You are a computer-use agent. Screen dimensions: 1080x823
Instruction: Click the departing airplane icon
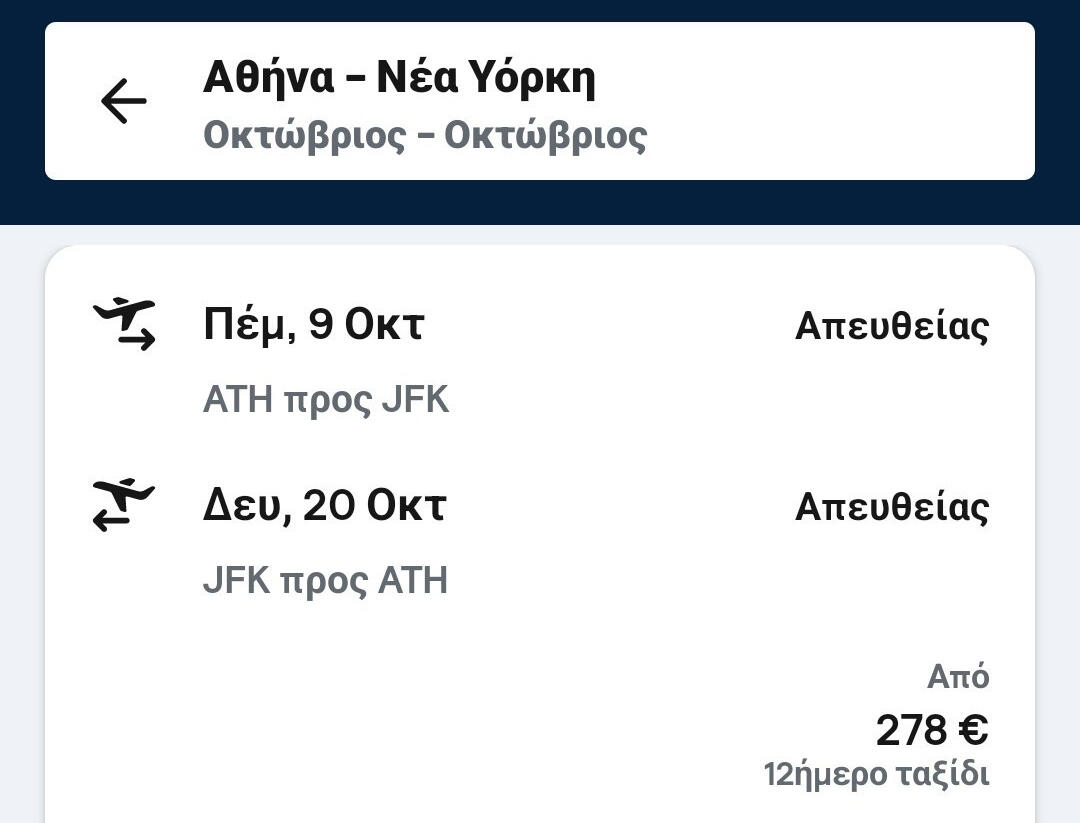[x=125, y=325]
